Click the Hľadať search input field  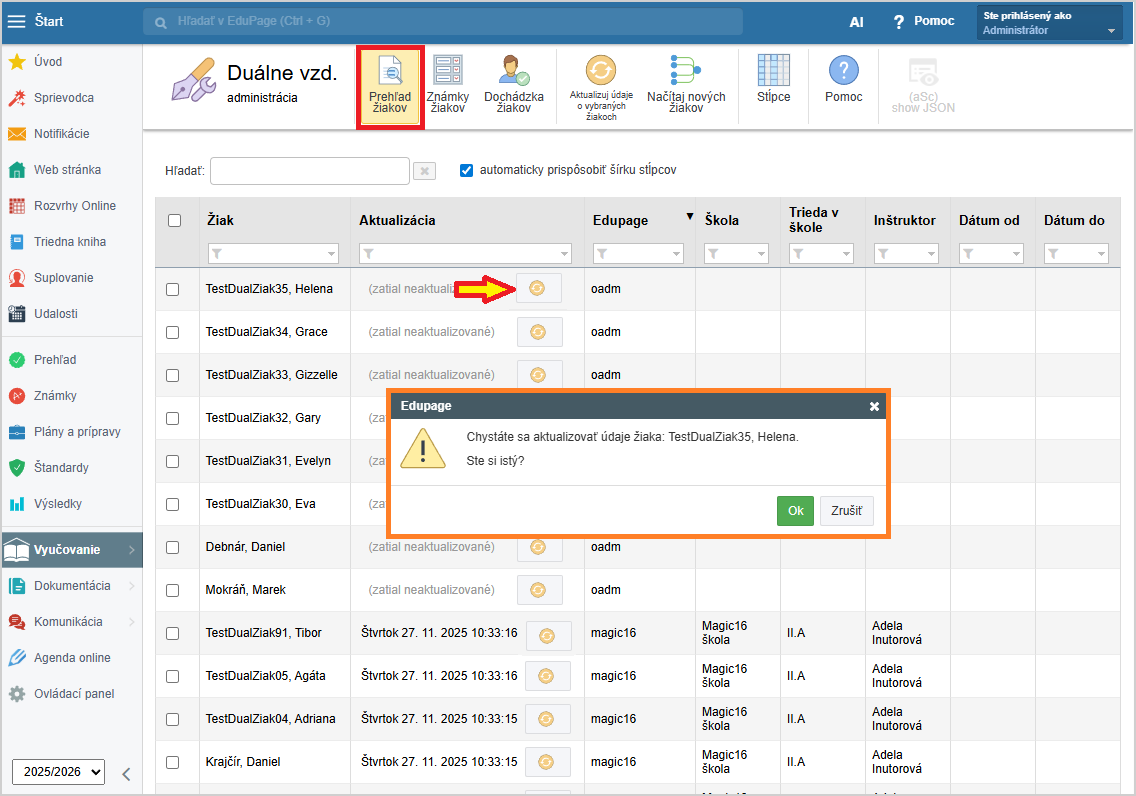pos(309,171)
